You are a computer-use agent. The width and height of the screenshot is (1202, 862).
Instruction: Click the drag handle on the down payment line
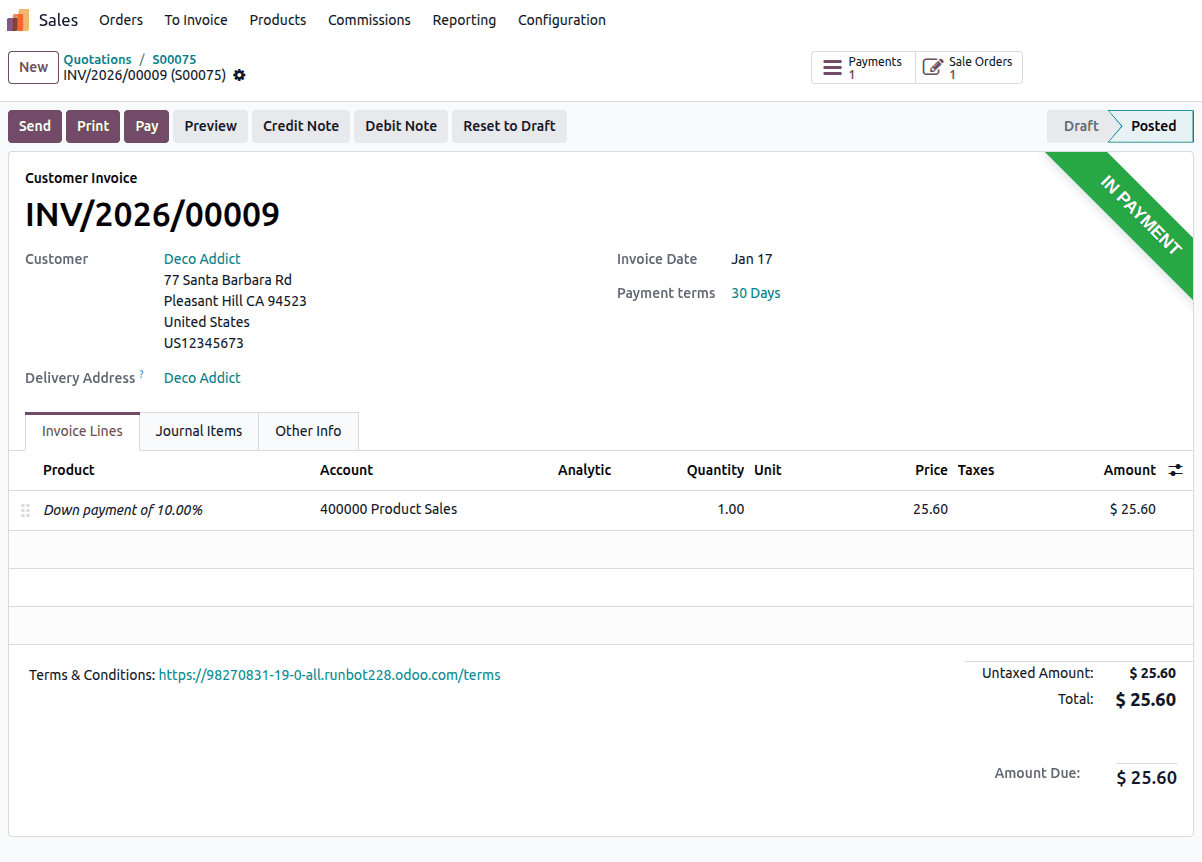(x=26, y=510)
